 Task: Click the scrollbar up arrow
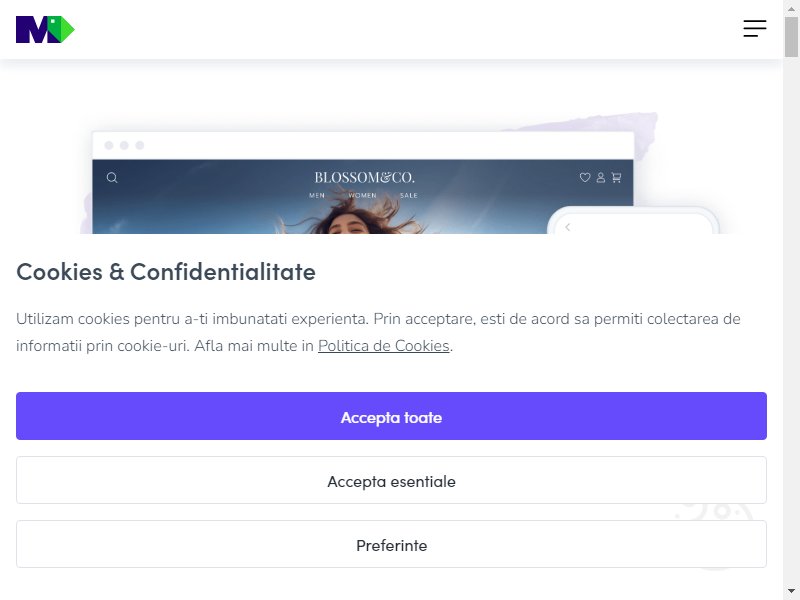pyautogui.click(x=791, y=8)
